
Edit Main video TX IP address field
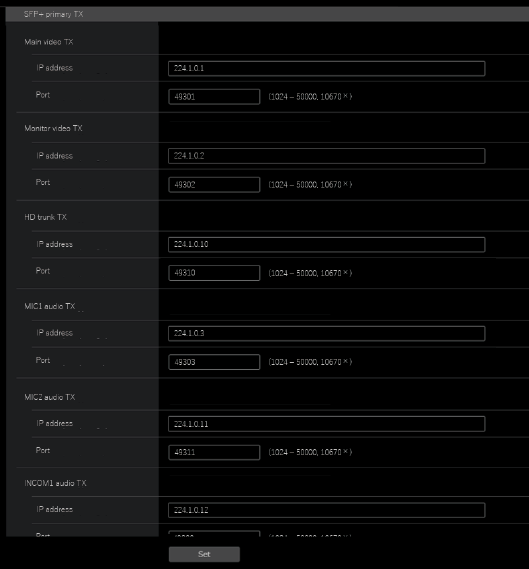(x=327, y=69)
